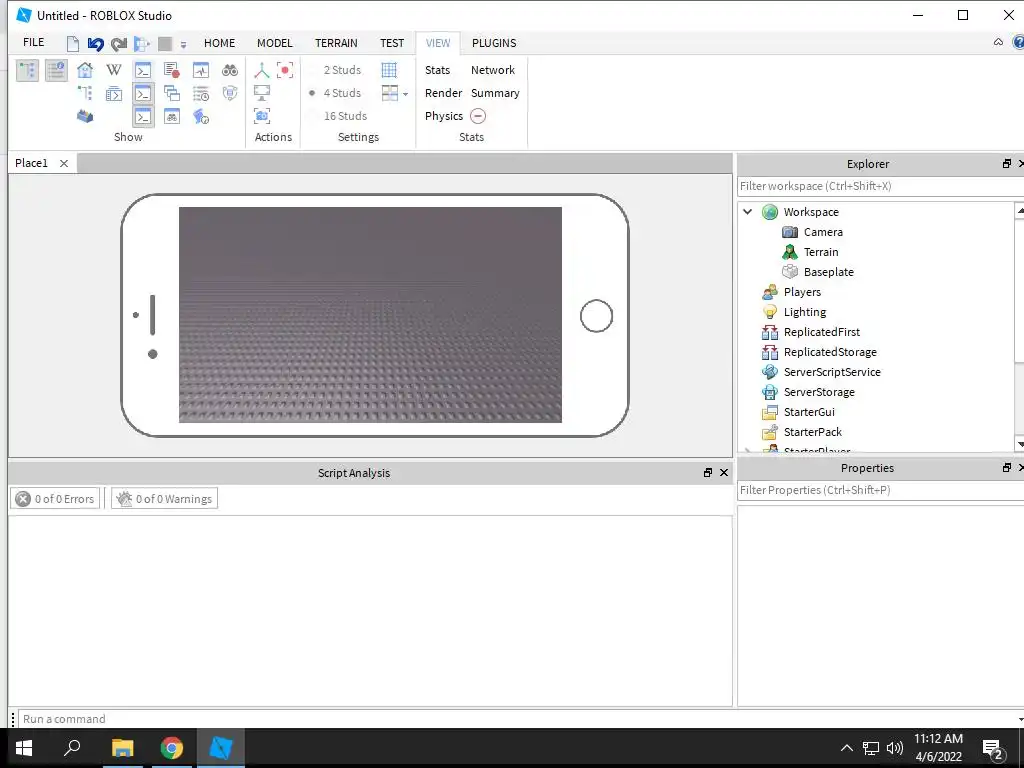The height and width of the screenshot is (768, 1024).
Task: Switch to the PLUGINS ribbon tab
Action: (494, 43)
